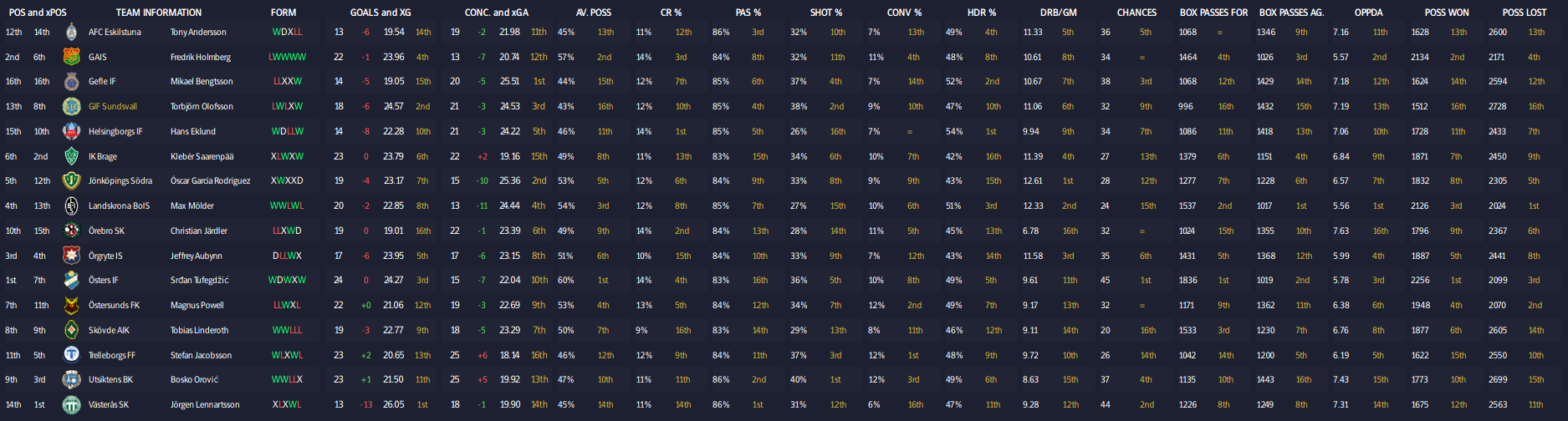Click the Östers IF club logo
Image resolution: width=1568 pixels, height=421 pixels.
[71, 281]
